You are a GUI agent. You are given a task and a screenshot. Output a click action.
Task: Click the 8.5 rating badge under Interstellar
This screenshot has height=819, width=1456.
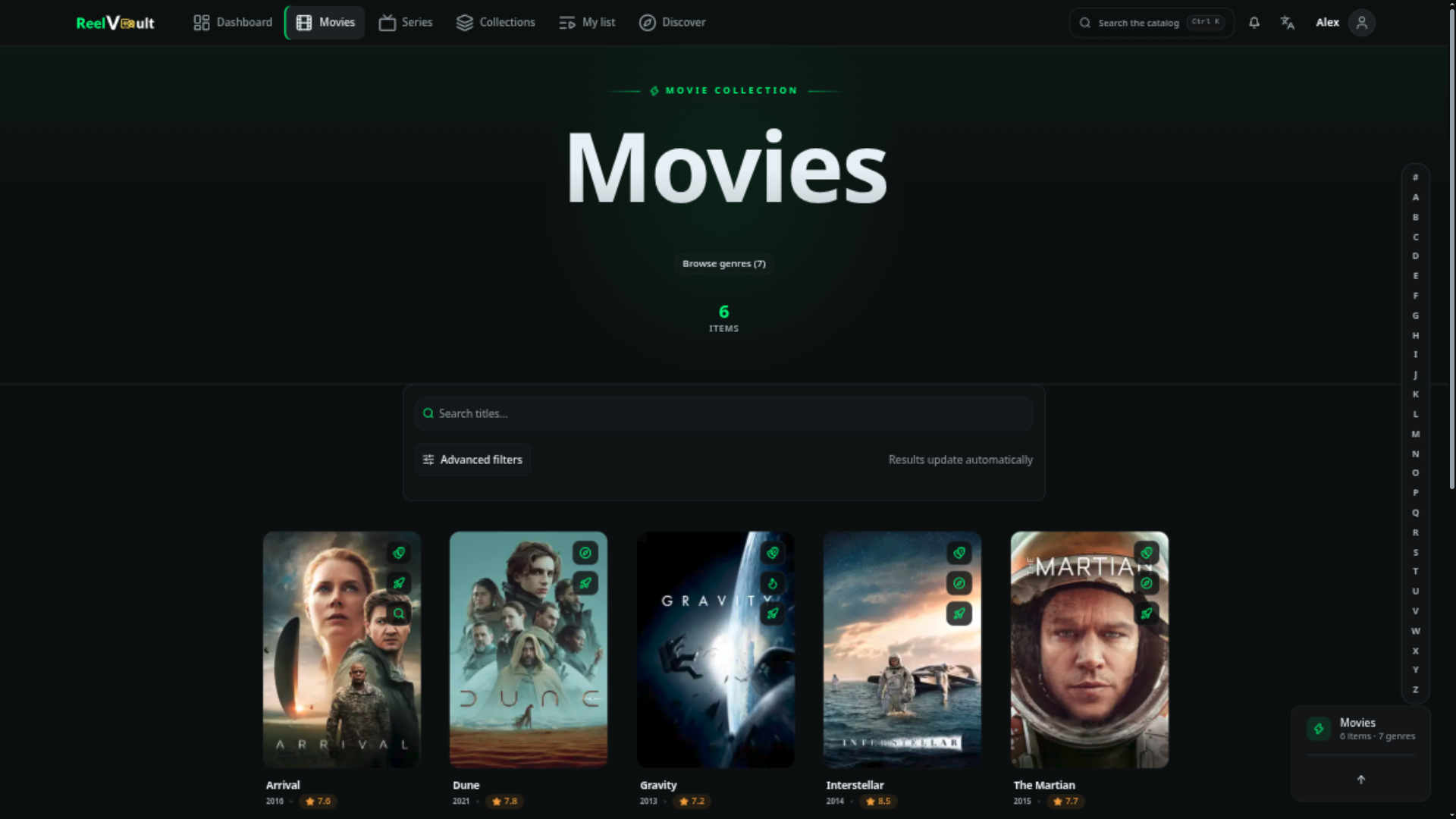coord(878,802)
